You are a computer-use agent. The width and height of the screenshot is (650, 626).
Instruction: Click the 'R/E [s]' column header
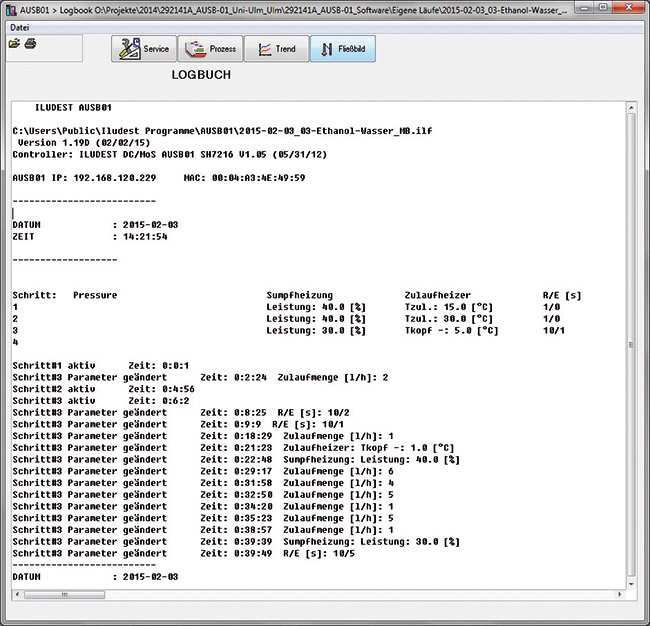(x=562, y=295)
